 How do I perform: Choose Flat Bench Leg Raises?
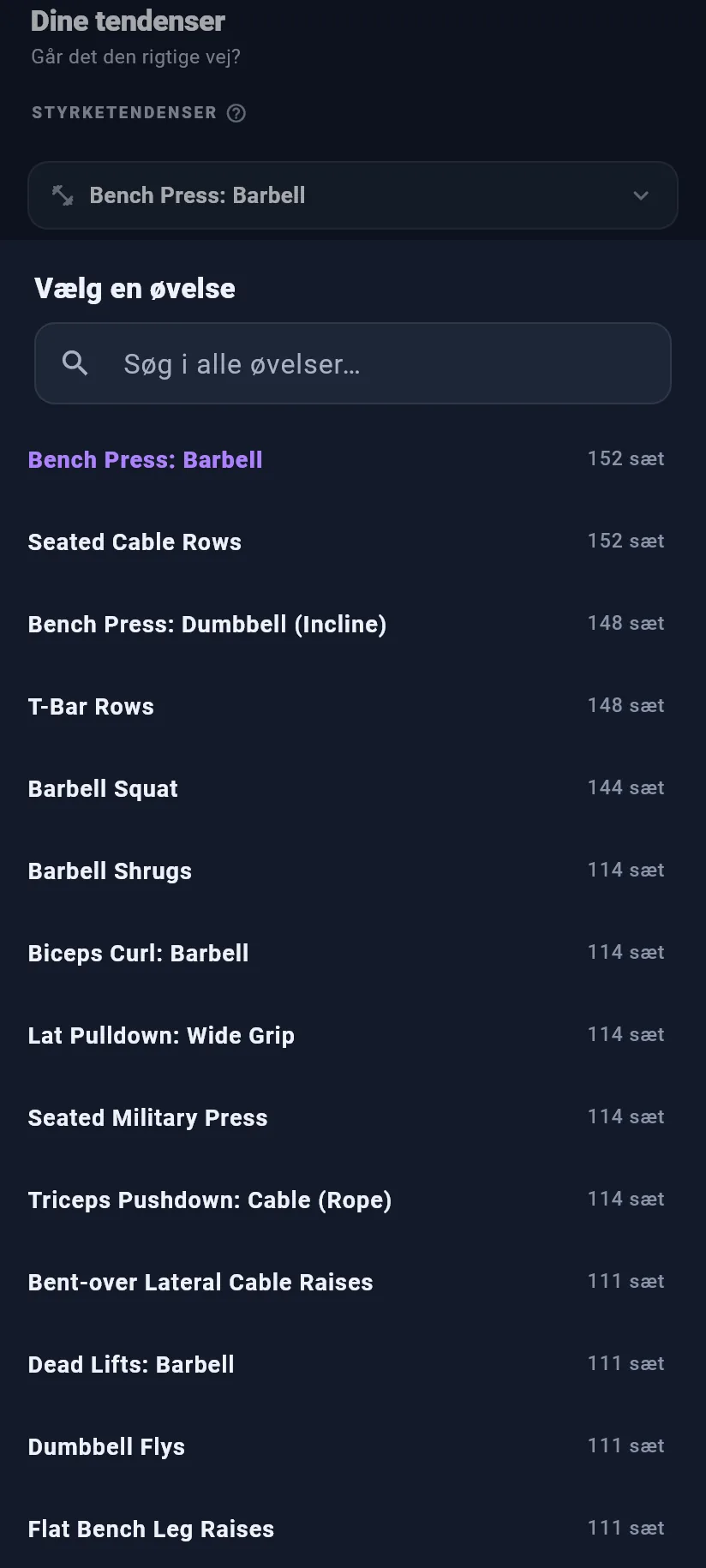click(x=353, y=1529)
